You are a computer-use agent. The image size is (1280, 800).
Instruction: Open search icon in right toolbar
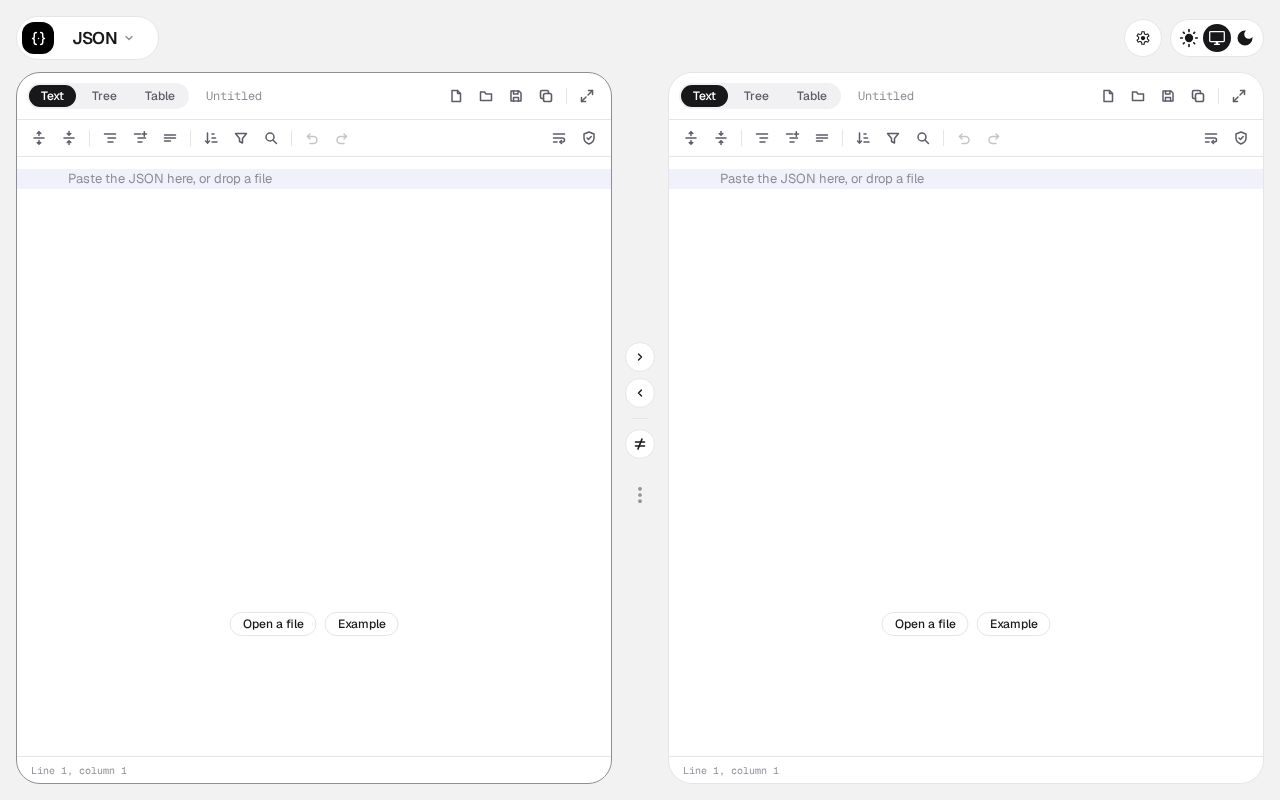click(923, 138)
